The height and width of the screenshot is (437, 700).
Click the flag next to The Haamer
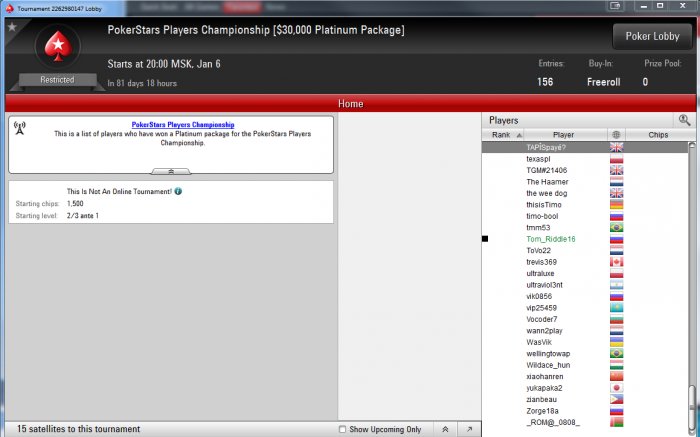click(x=617, y=182)
